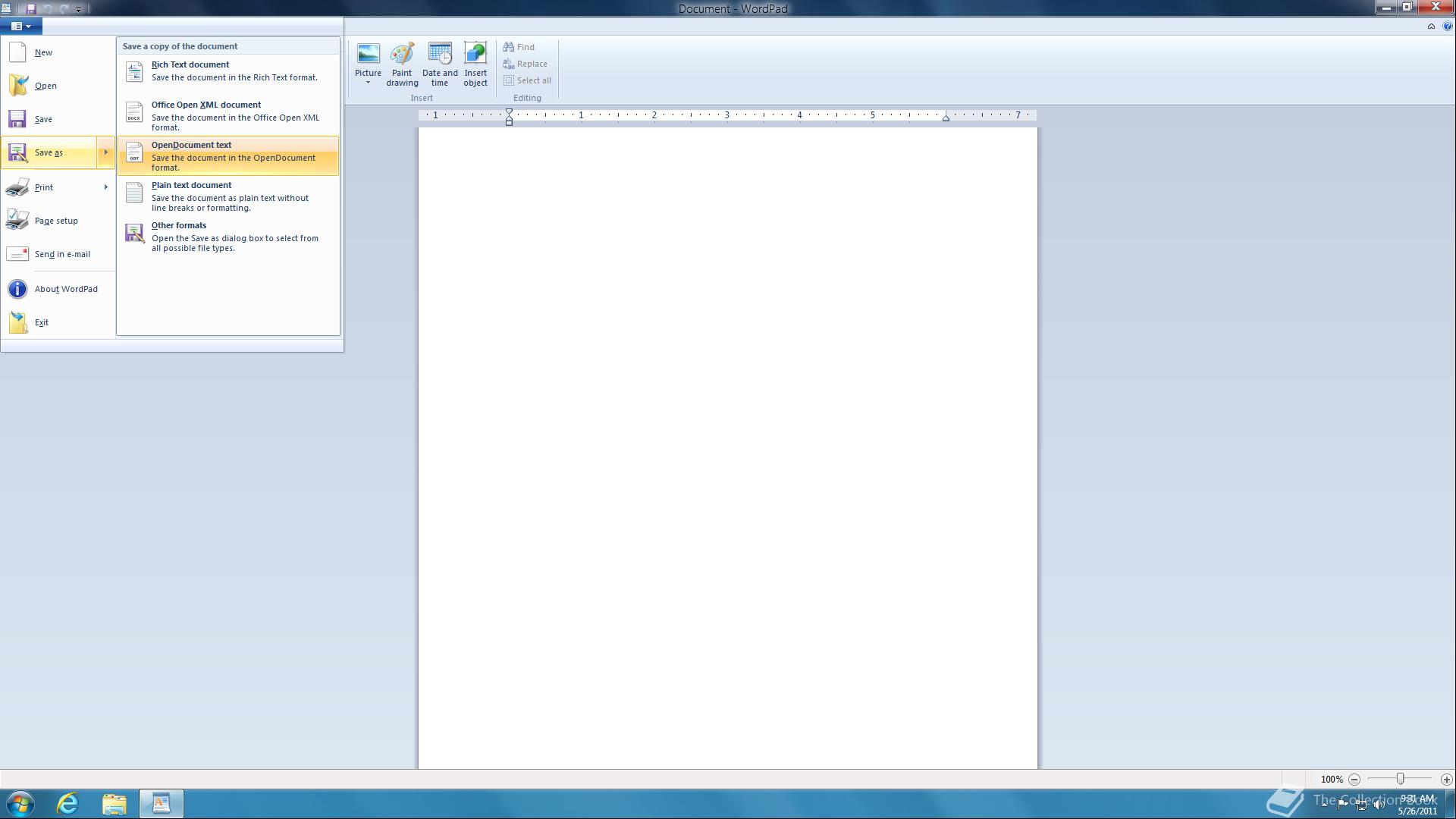Expand the Save as submenu arrow
Image resolution: width=1456 pixels, height=819 pixels.
(x=105, y=152)
